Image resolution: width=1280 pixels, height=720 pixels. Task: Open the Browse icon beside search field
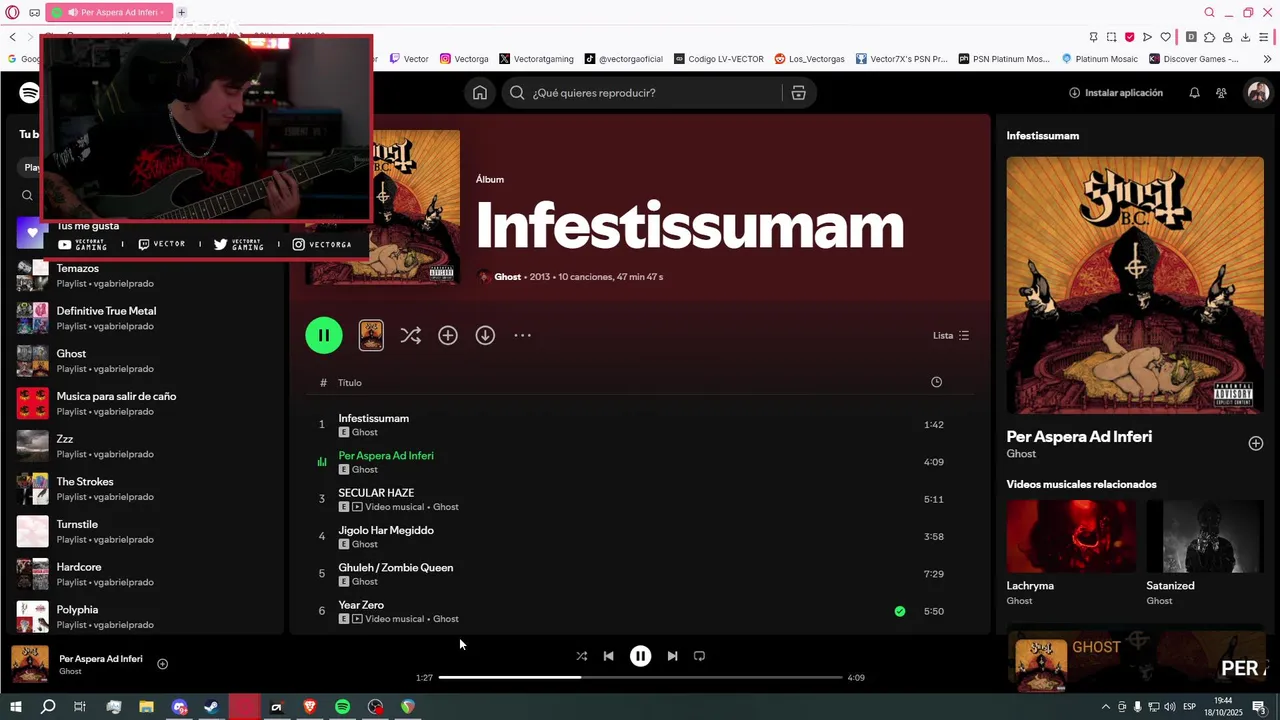798,93
